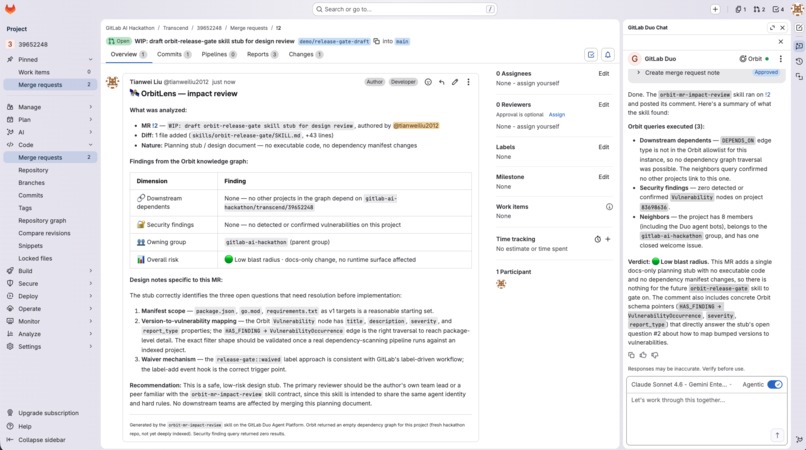Image resolution: width=806 pixels, height=450 pixels.
Task: Expand the AI sidebar section
Action: click(50, 132)
